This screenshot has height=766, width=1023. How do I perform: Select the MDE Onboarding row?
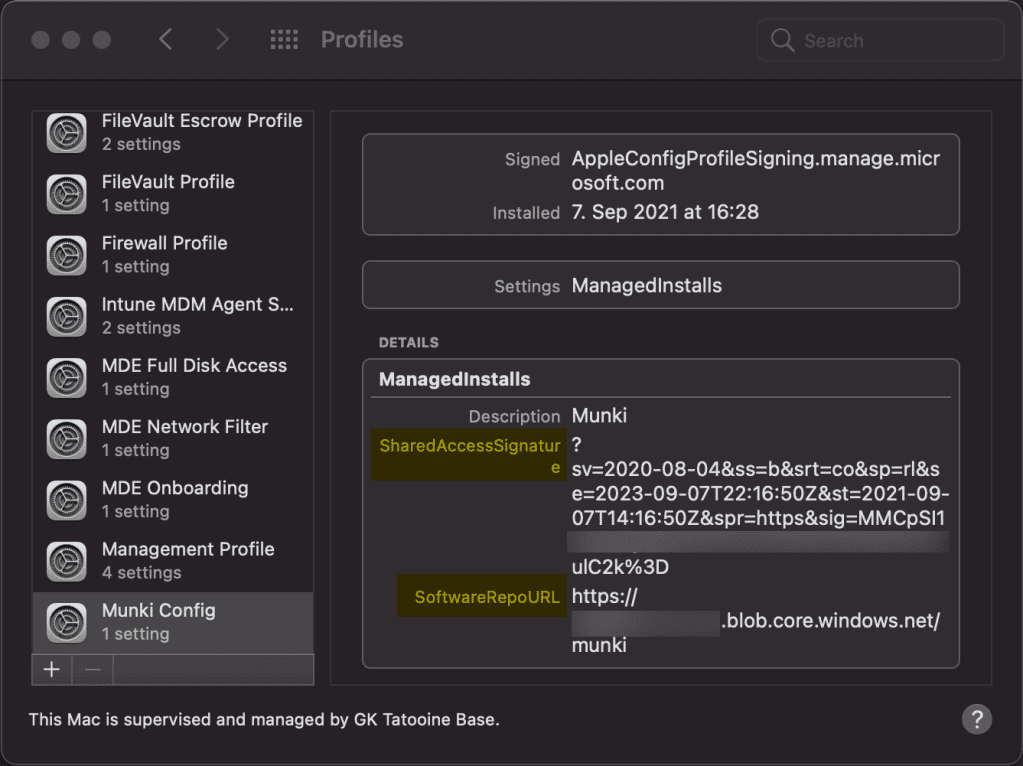[173, 500]
